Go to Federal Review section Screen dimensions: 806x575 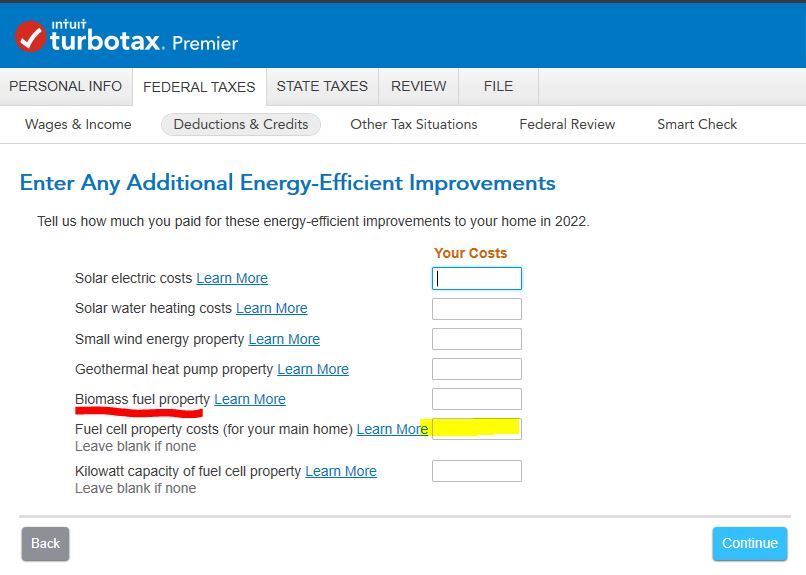pyautogui.click(x=567, y=124)
